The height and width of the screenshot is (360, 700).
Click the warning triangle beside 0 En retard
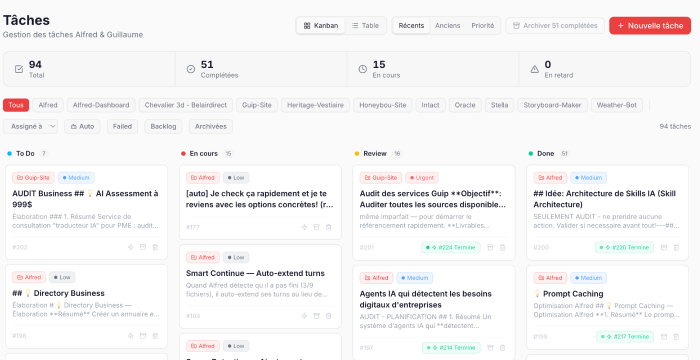[x=534, y=69]
